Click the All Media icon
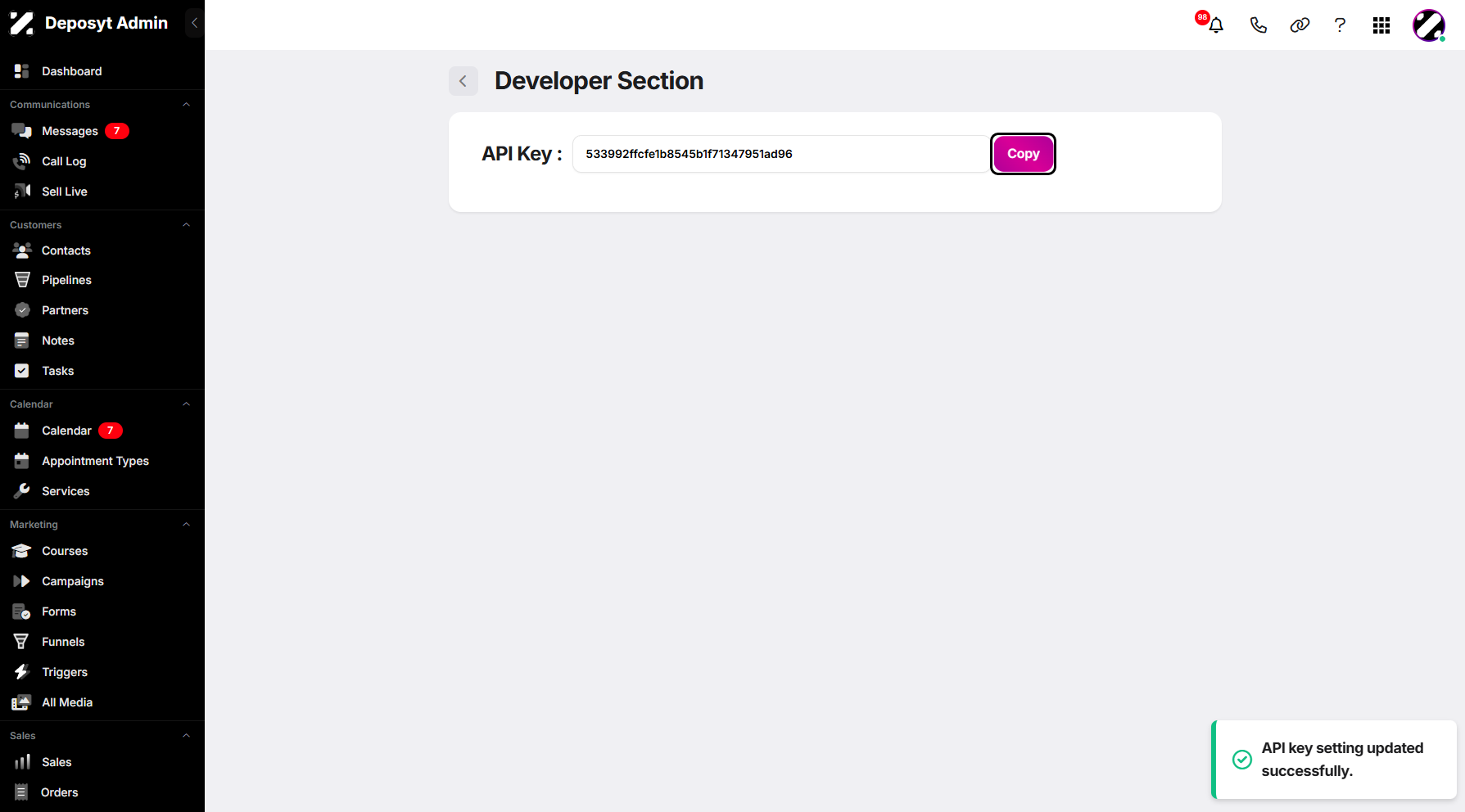This screenshot has width=1465, height=812. pyautogui.click(x=22, y=702)
